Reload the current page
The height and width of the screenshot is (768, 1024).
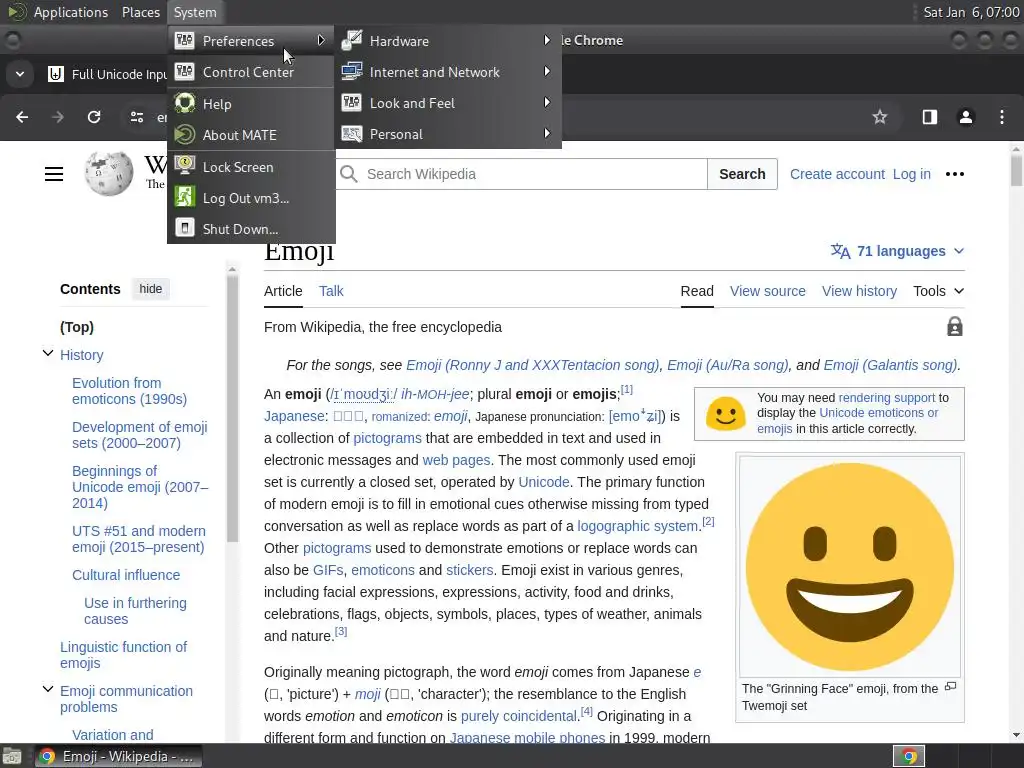(x=94, y=117)
